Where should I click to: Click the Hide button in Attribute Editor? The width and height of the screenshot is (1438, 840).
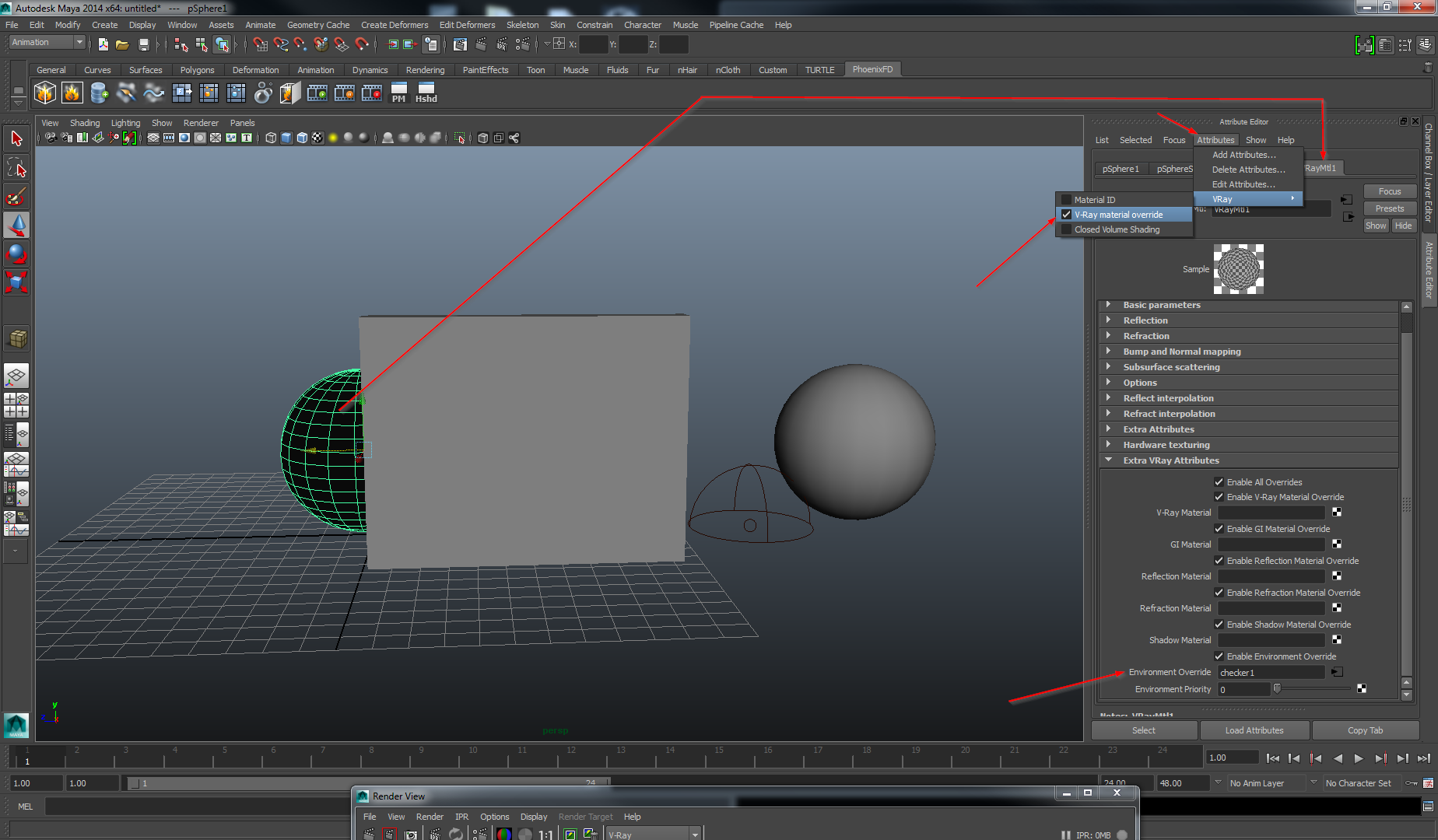[x=1403, y=226]
